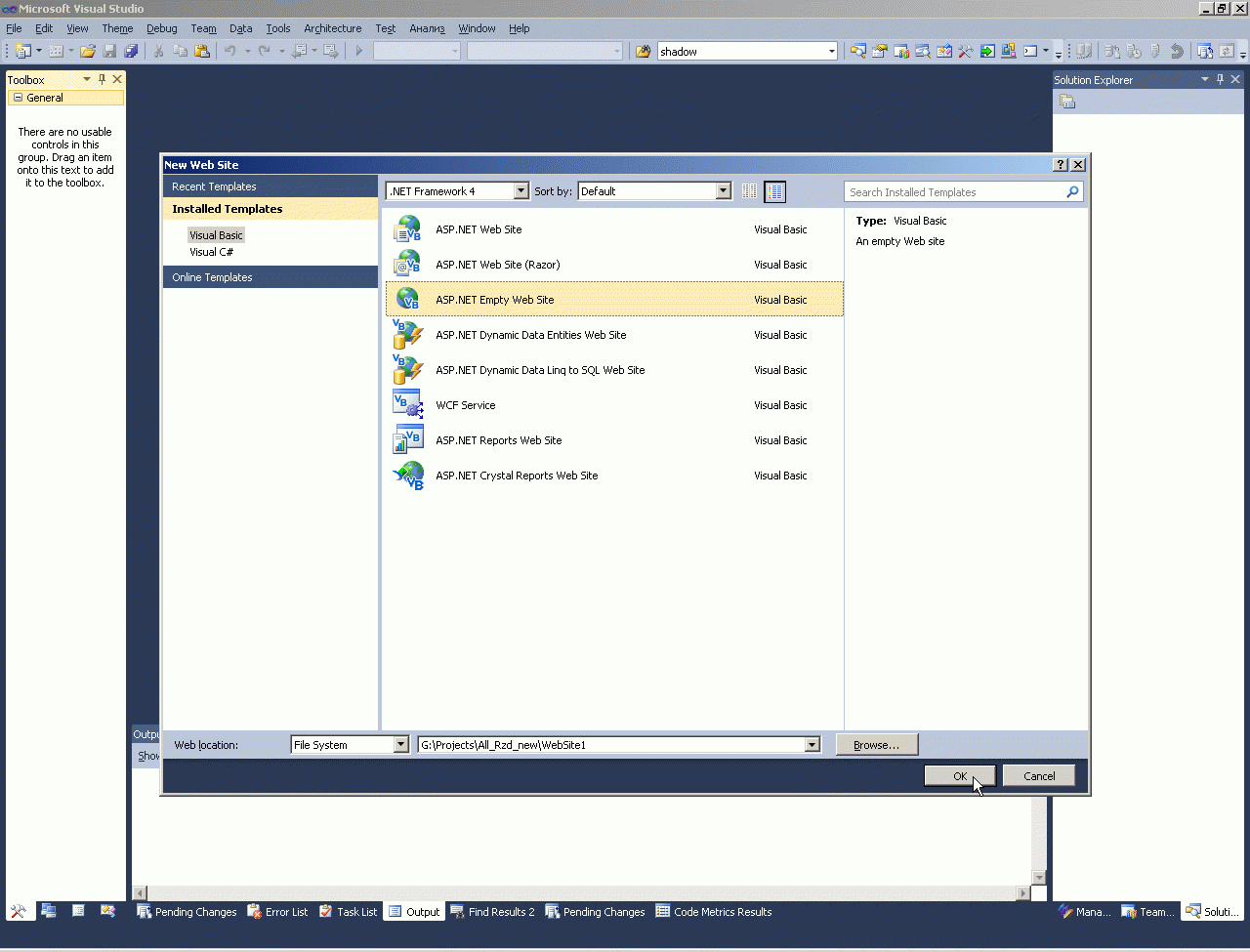This screenshot has width=1250, height=952.
Task: Click the Paste clipboard toolbar icon
Action: coord(202,51)
